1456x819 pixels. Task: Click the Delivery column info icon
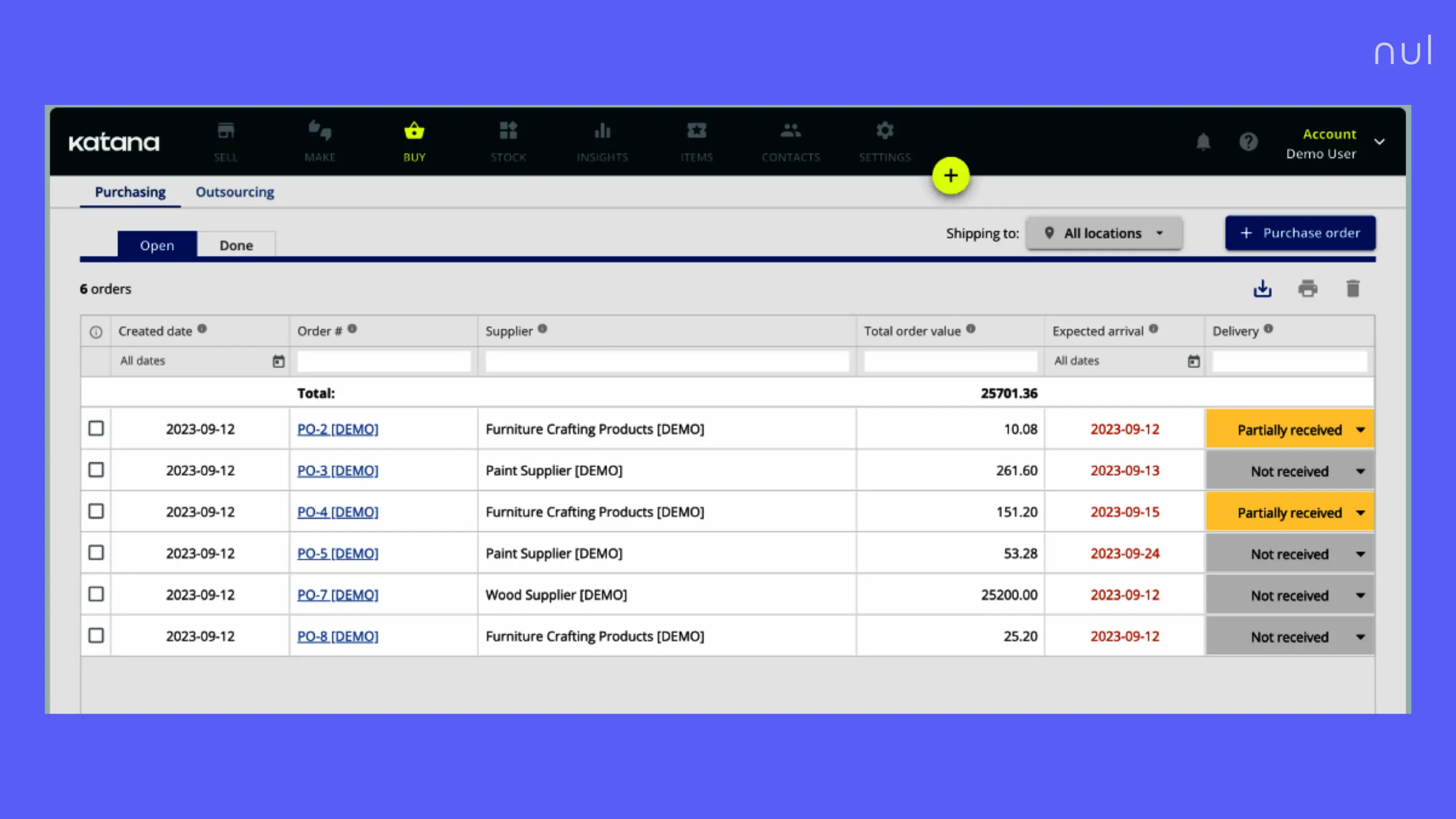click(1269, 329)
